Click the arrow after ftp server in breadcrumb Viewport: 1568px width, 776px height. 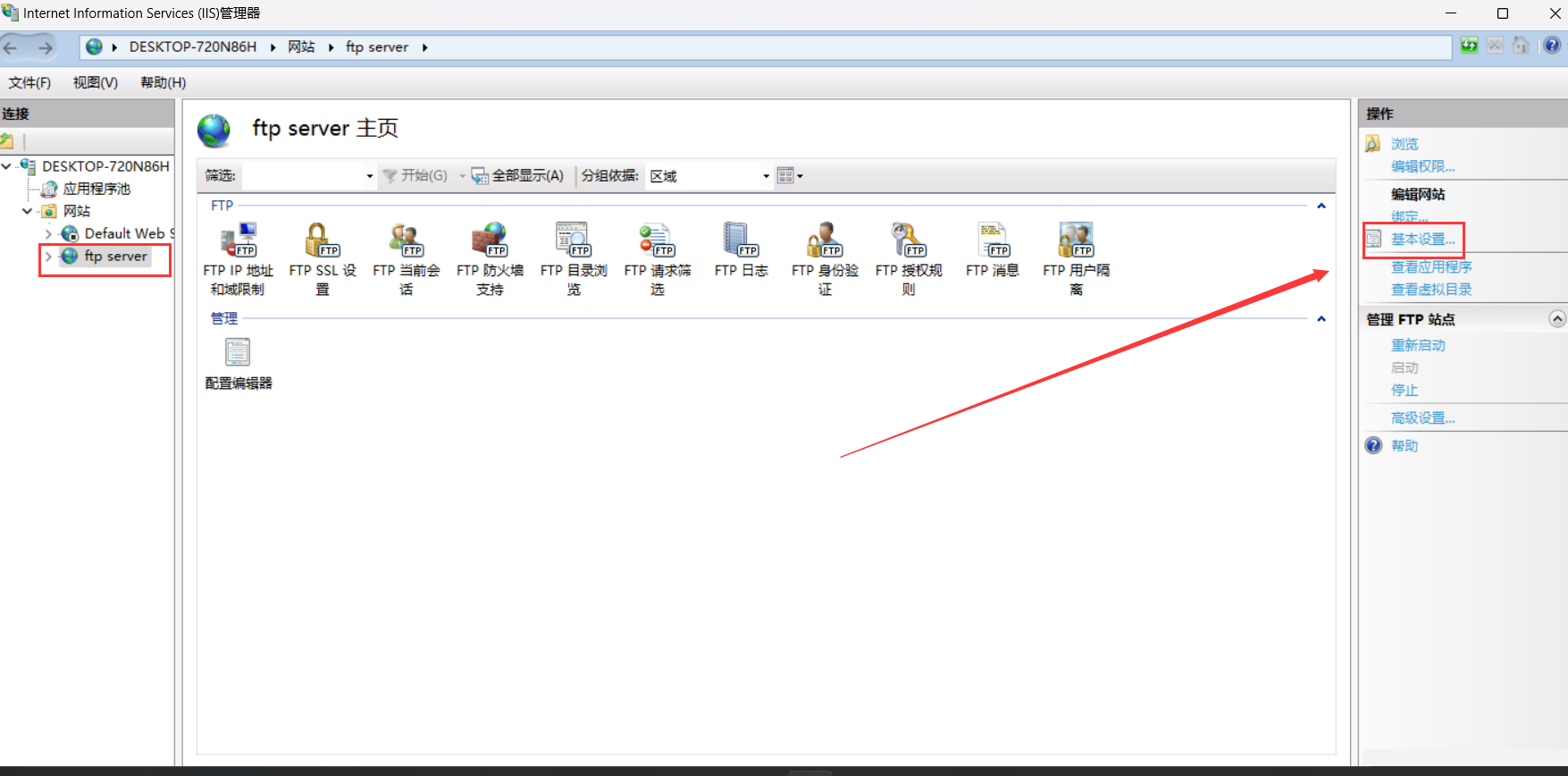(x=424, y=47)
